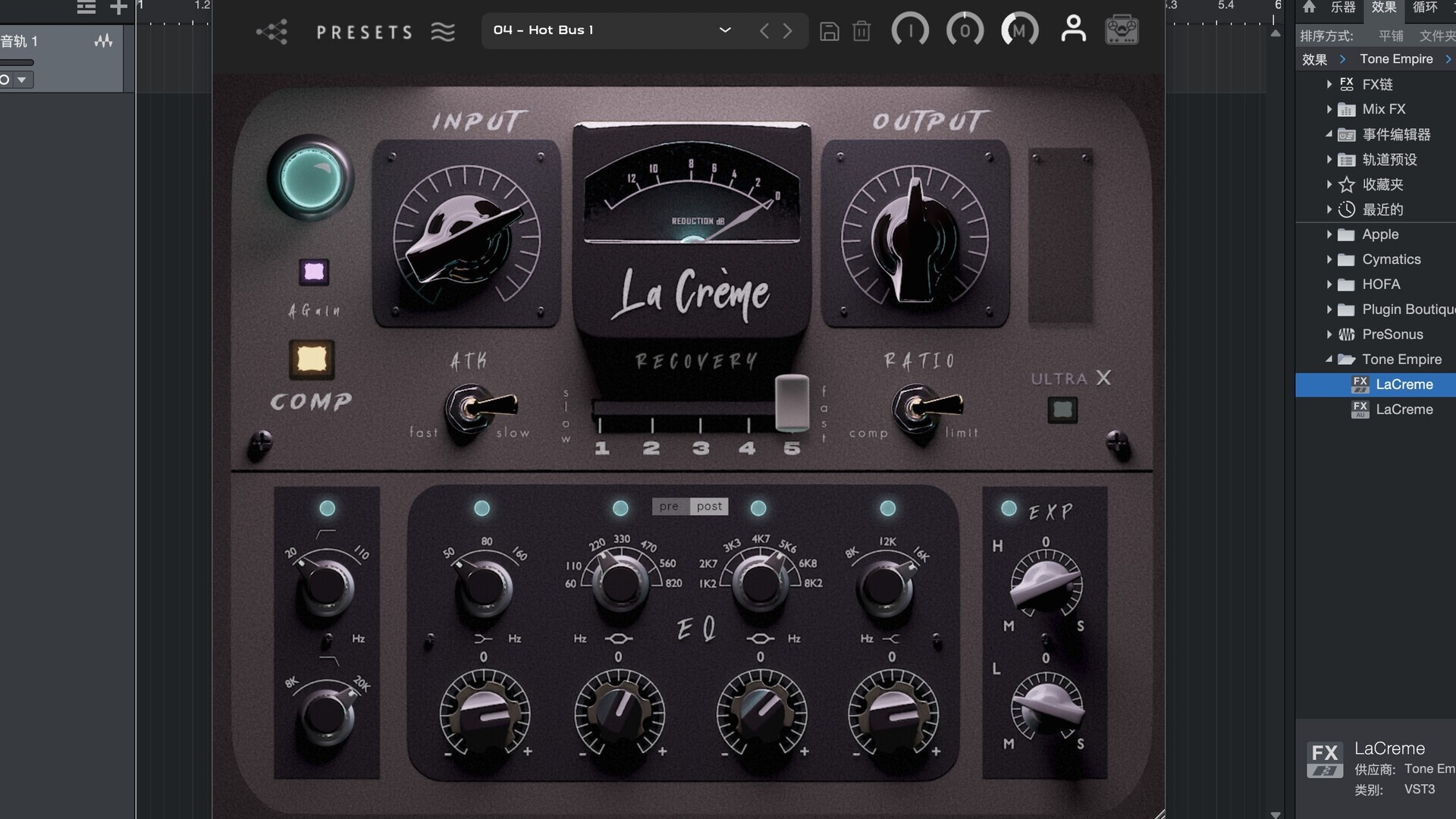Click the add track plus icon
The width and height of the screenshot is (1456, 819).
pos(118,8)
